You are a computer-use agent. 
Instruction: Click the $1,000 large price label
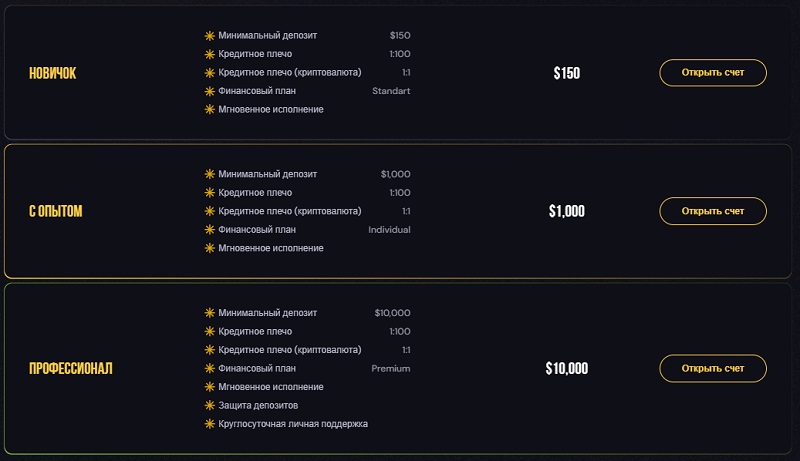(567, 211)
